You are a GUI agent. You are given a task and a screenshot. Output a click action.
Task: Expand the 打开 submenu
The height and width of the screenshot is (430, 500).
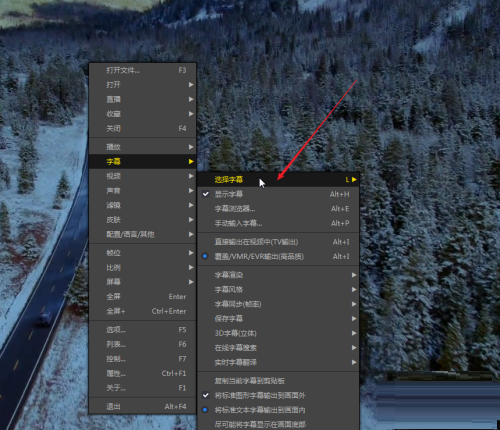click(143, 85)
